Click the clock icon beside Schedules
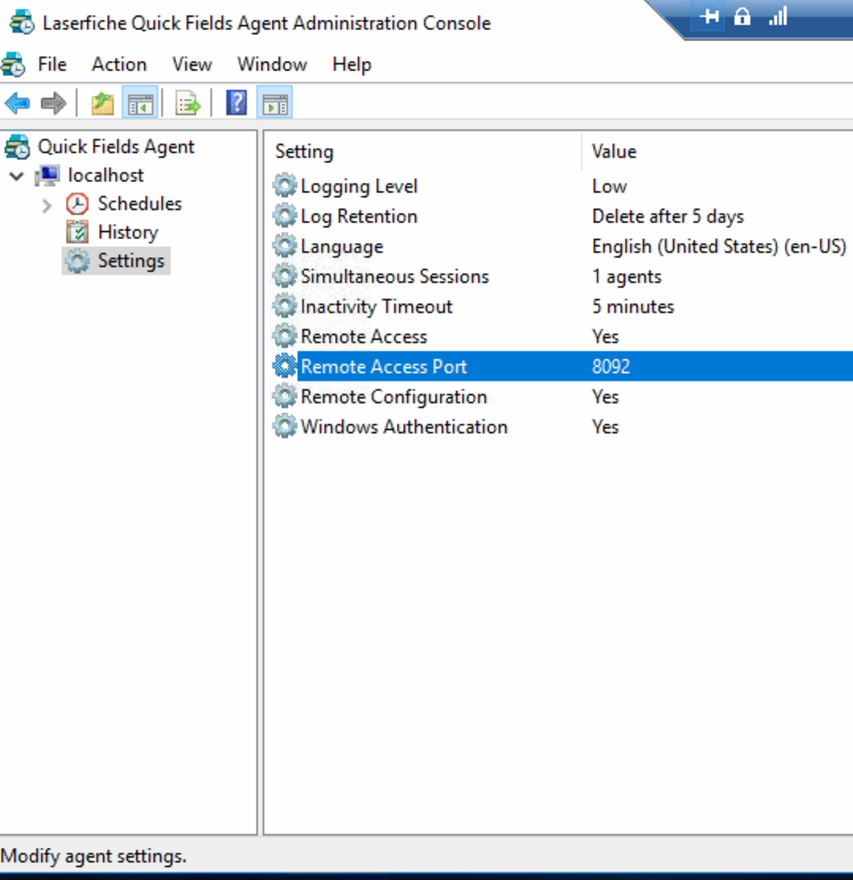The width and height of the screenshot is (853, 880). click(77, 204)
